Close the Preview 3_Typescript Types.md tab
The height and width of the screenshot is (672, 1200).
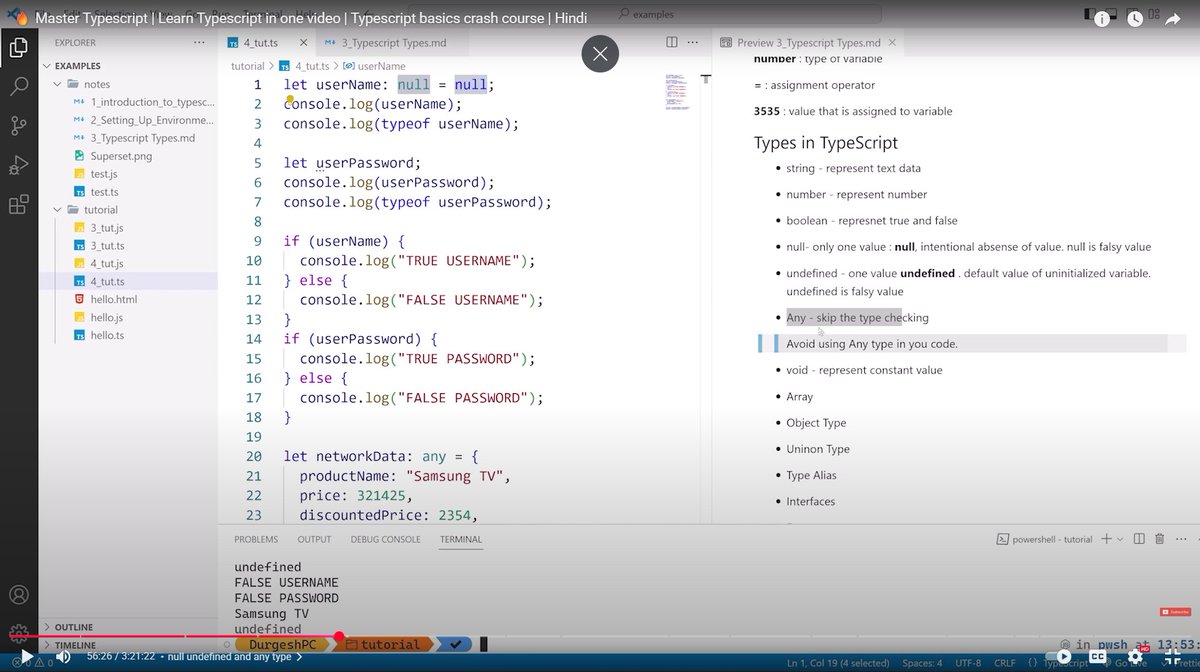pos(893,43)
